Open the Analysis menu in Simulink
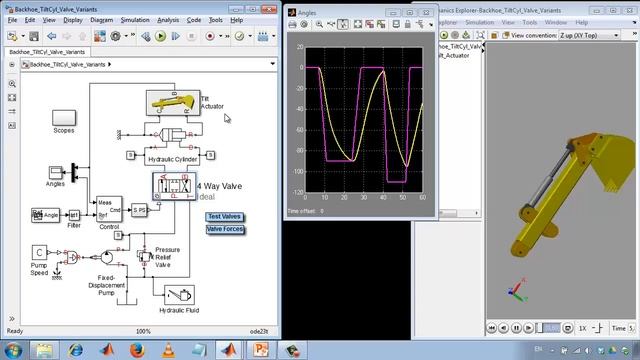This screenshot has width=640, height=360. (x=168, y=20)
